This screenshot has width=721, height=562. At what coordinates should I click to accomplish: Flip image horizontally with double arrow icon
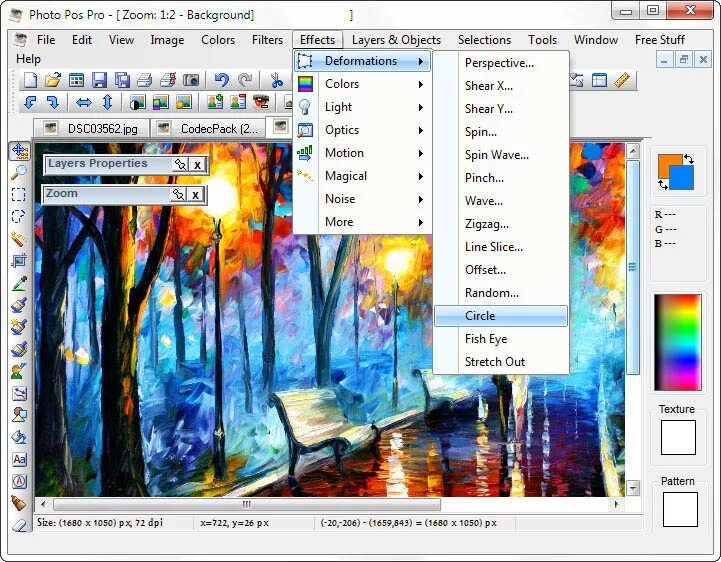pos(84,102)
